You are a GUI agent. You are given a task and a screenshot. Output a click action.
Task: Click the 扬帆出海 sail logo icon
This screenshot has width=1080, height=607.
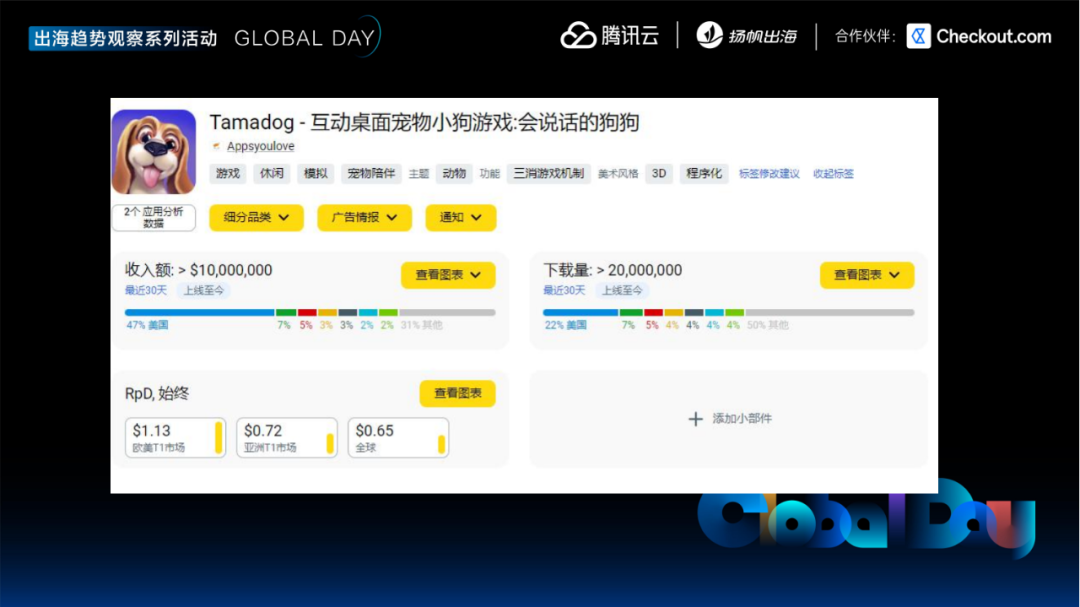point(709,35)
